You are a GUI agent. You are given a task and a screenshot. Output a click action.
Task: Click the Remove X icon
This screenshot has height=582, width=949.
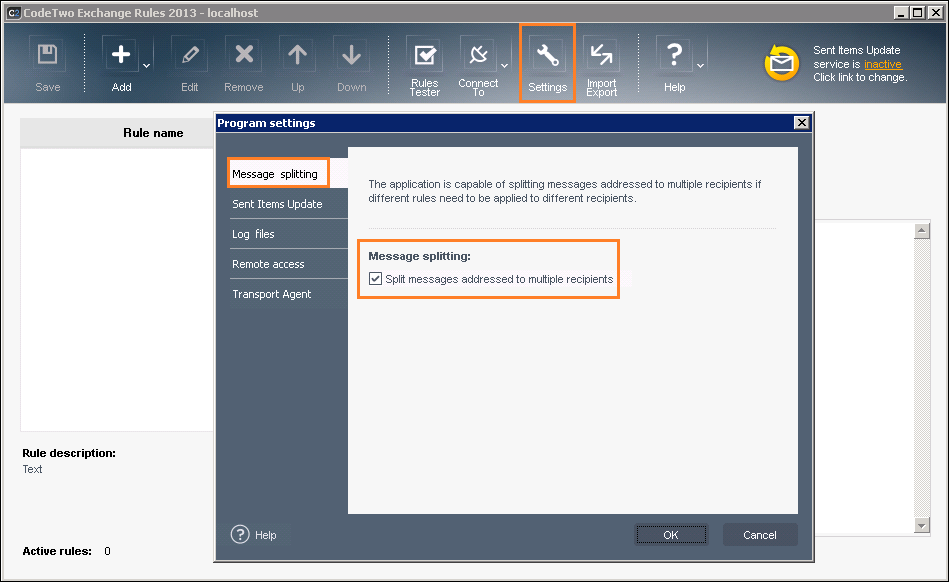click(x=244, y=54)
